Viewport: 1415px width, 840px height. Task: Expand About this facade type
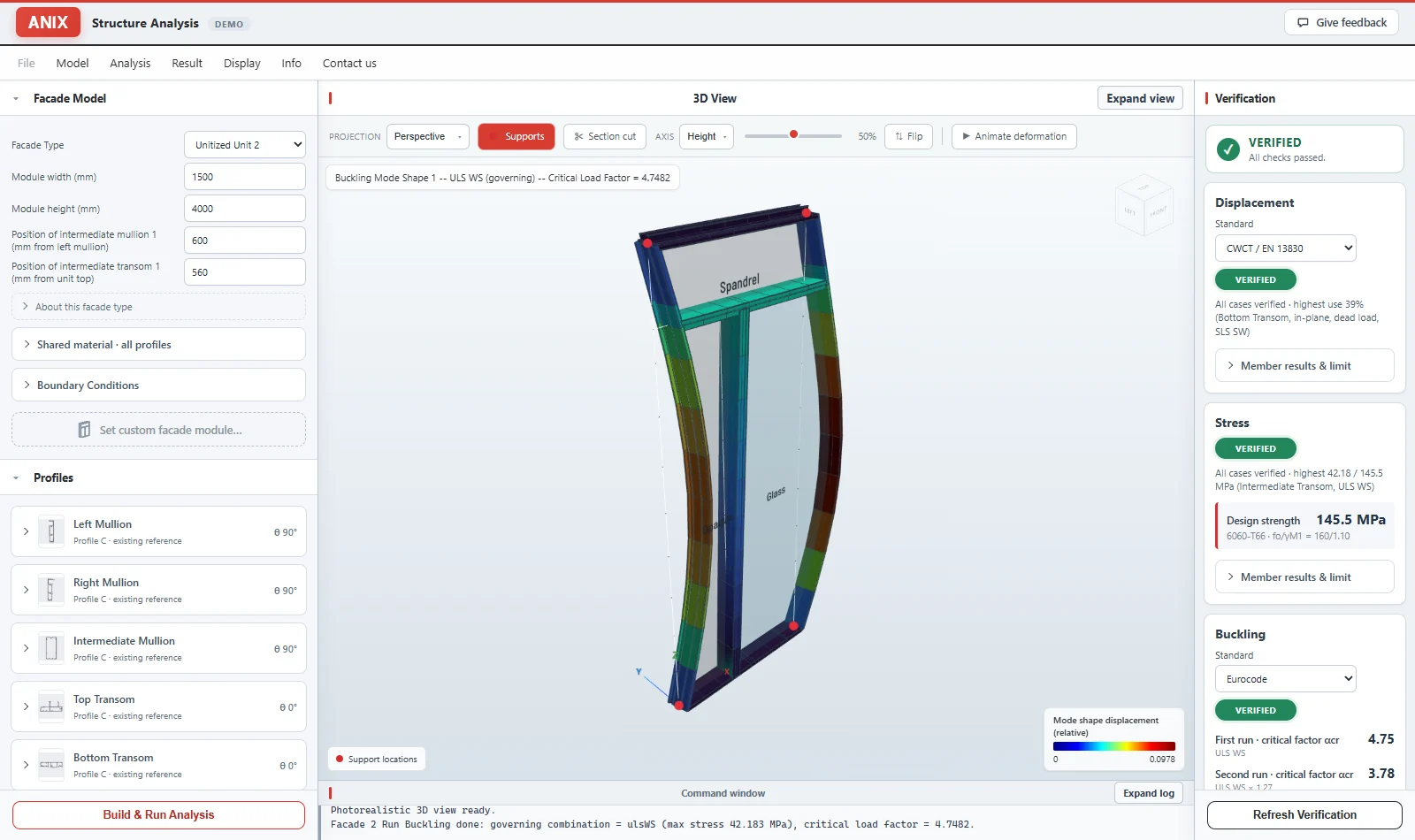coord(158,307)
